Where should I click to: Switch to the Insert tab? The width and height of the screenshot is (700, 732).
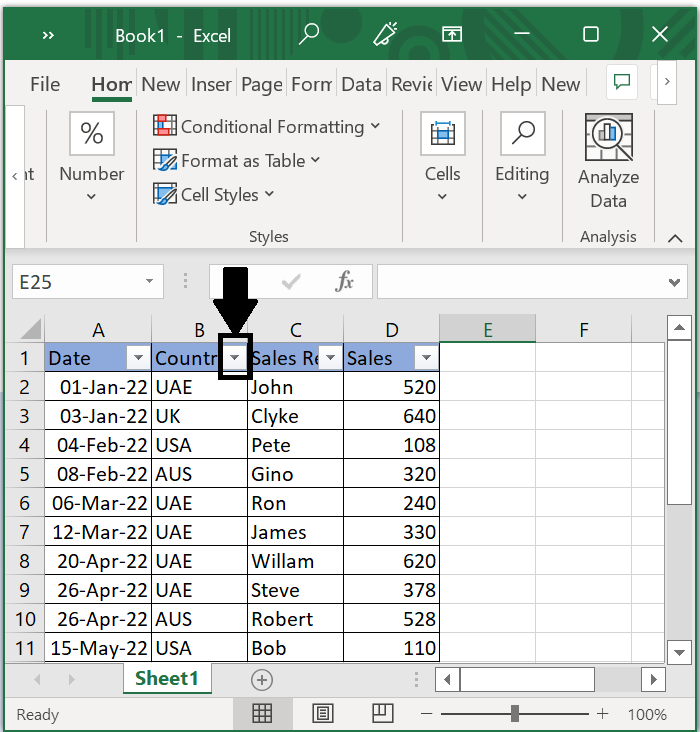[211, 84]
